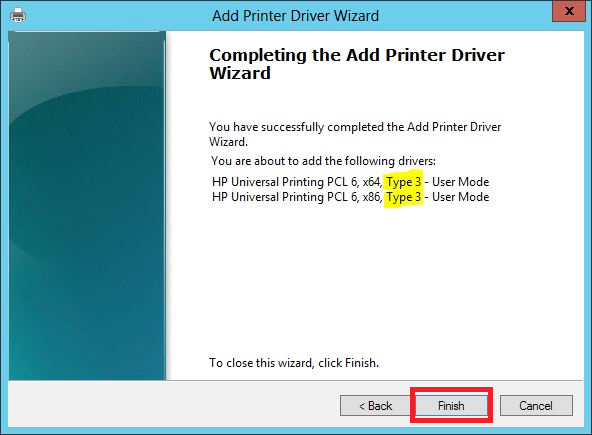
Task: Click User Mode on the x64 driver line
Action: (461, 182)
